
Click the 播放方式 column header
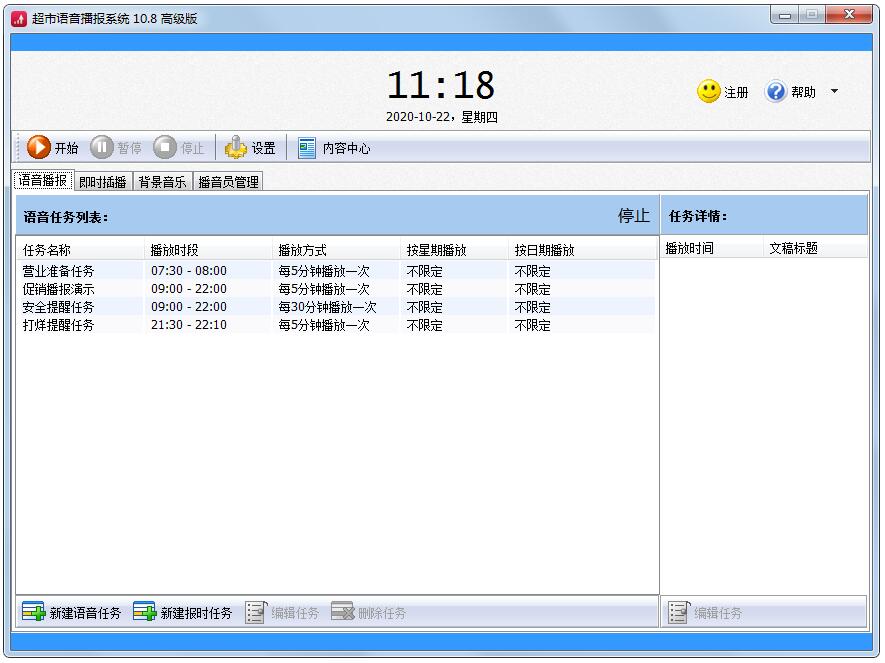coord(336,249)
